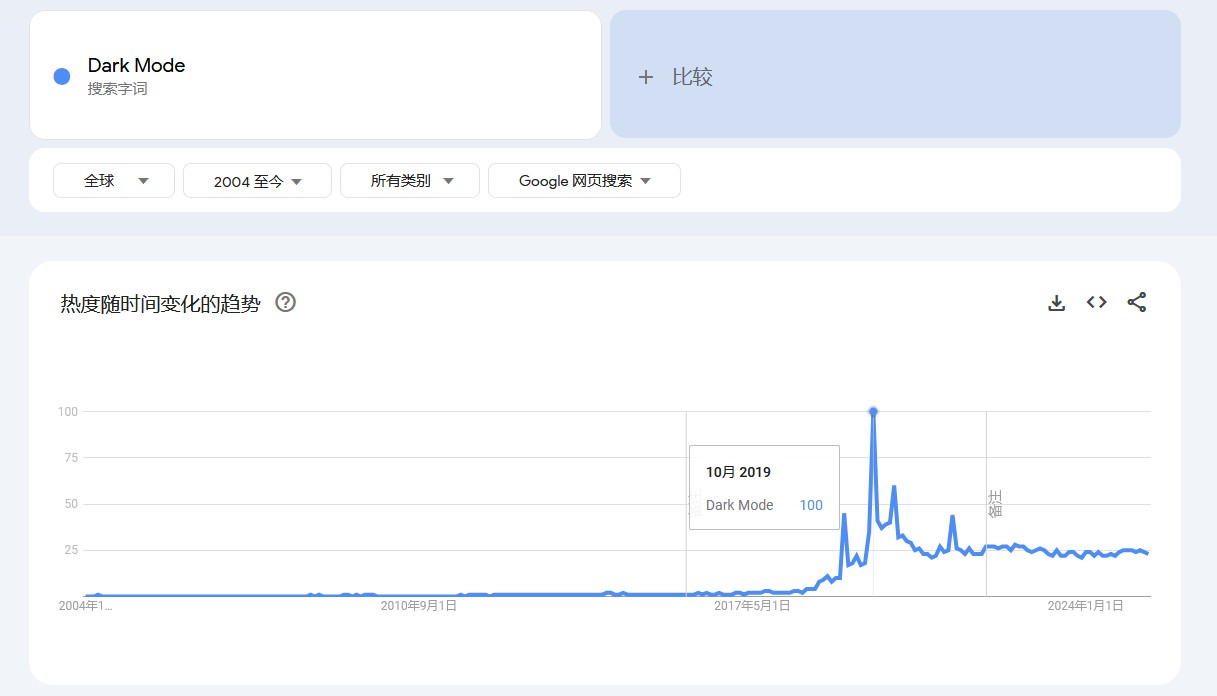The height and width of the screenshot is (696, 1217).
Task: Click the plus icon in the compare card
Action: pyautogui.click(x=646, y=76)
